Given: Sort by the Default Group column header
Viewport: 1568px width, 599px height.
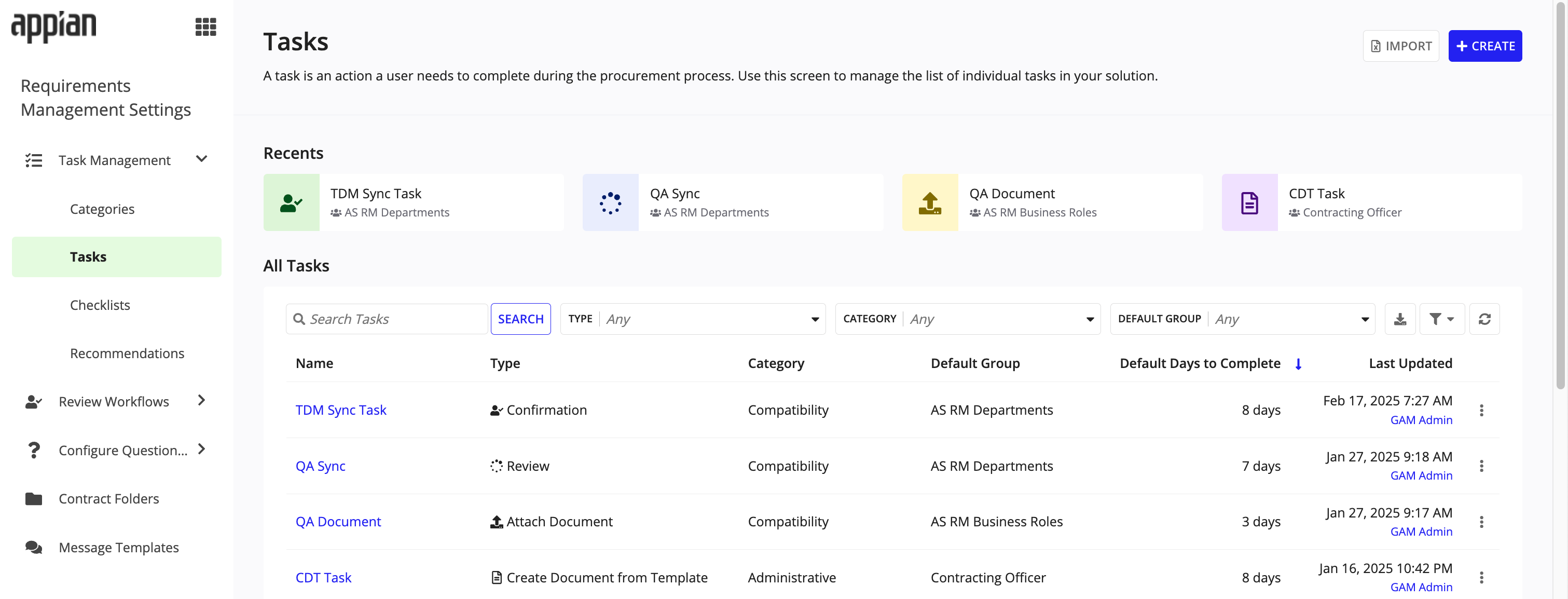Looking at the screenshot, I should 975,363.
